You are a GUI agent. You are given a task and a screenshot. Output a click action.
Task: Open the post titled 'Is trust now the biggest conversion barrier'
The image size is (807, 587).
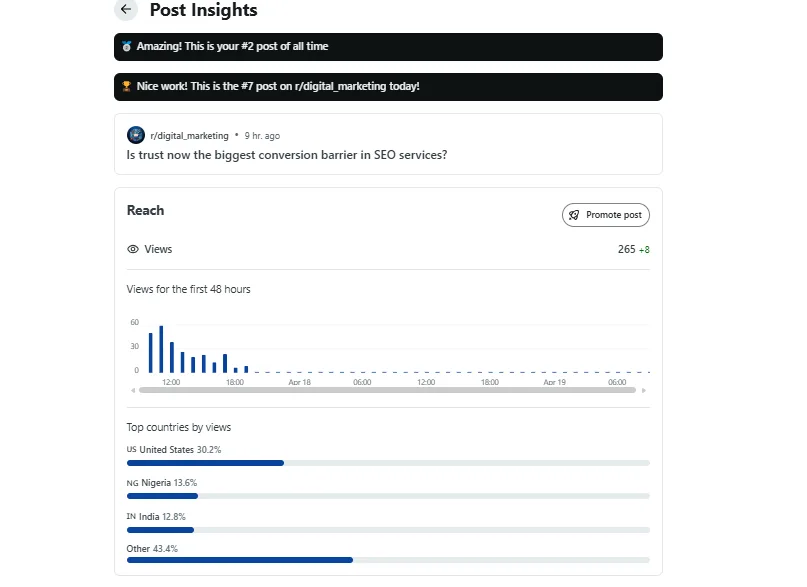pos(287,155)
